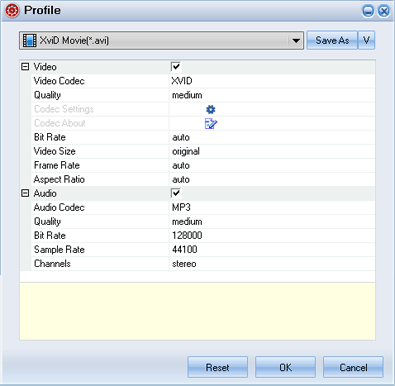The height and width of the screenshot is (386, 395).
Task: Open the XviD Movie profile dropdown
Action: pyautogui.click(x=296, y=41)
